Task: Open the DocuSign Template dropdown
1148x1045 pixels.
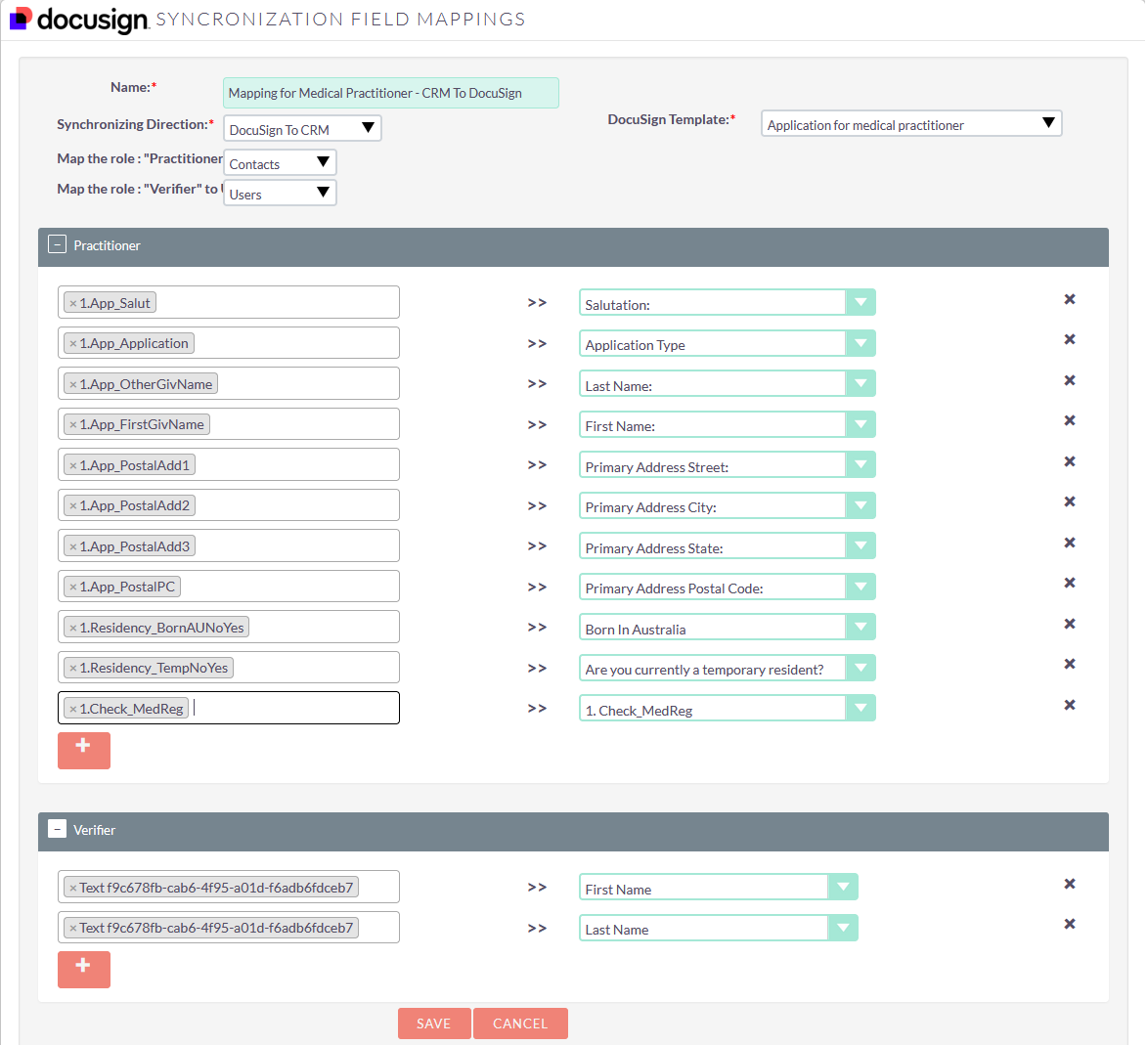Action: coord(910,124)
